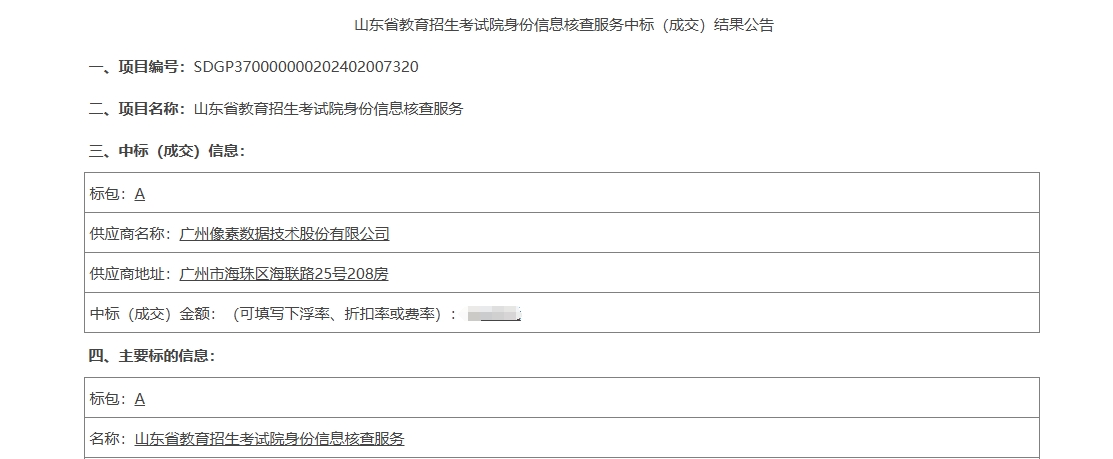Click the 标包 label in second table
Screen dimensions: 1113x459
pos(108,399)
